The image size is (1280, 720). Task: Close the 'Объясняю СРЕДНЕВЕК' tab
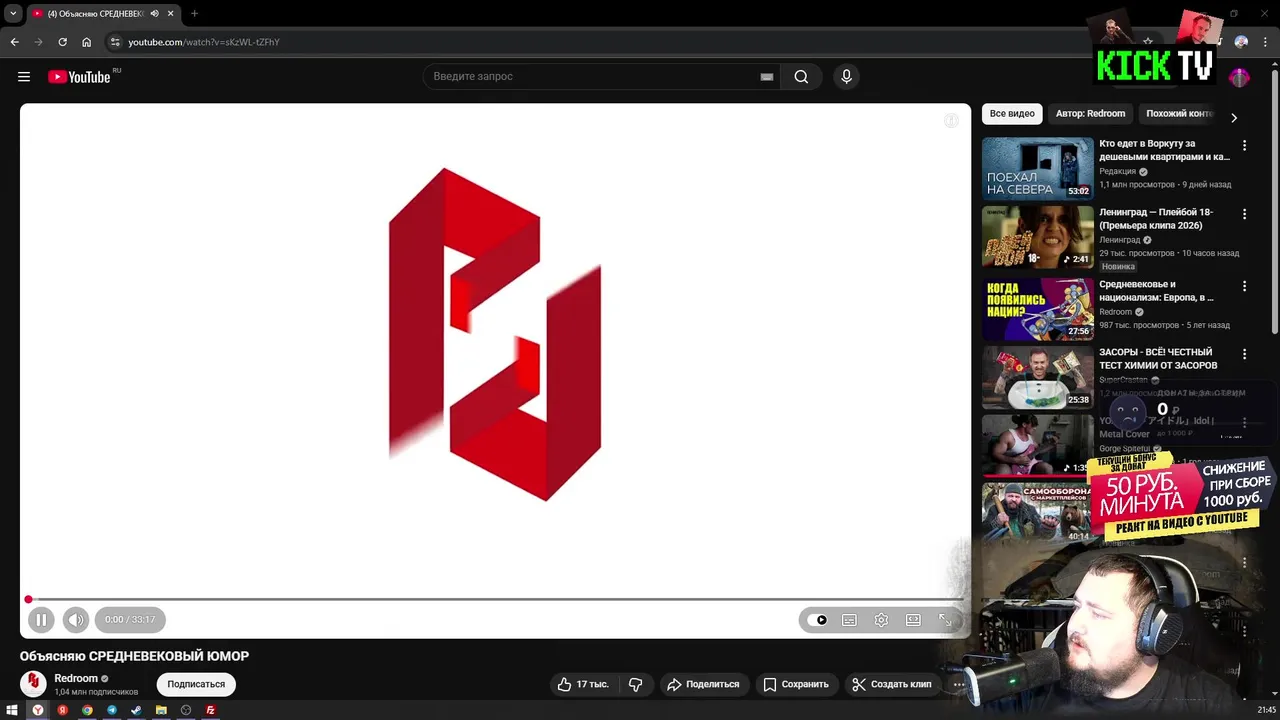click(171, 13)
